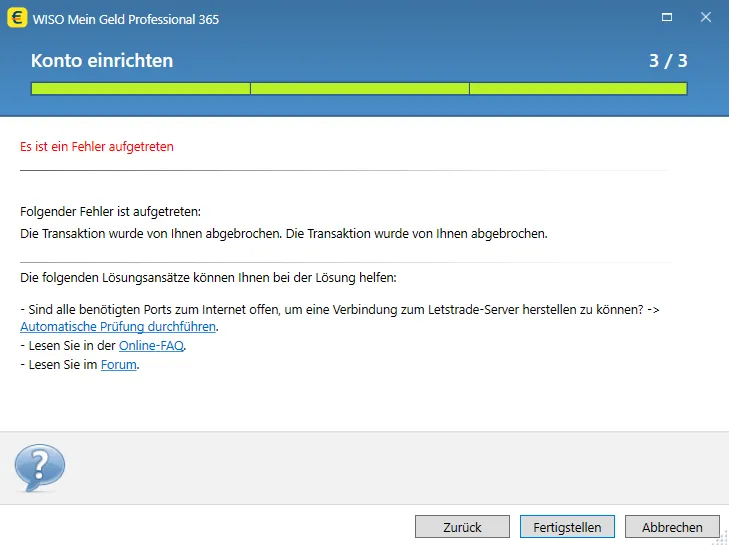Viewport: 729px width, 545px height.
Task: Visit the Forum link
Action: pos(118,365)
